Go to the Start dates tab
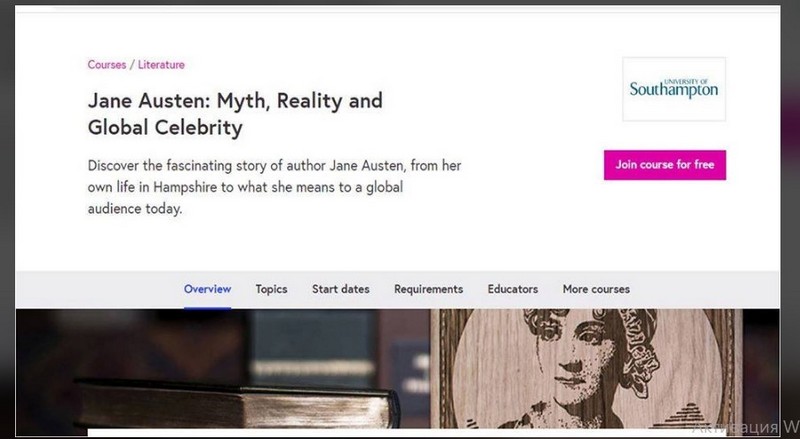 point(340,289)
